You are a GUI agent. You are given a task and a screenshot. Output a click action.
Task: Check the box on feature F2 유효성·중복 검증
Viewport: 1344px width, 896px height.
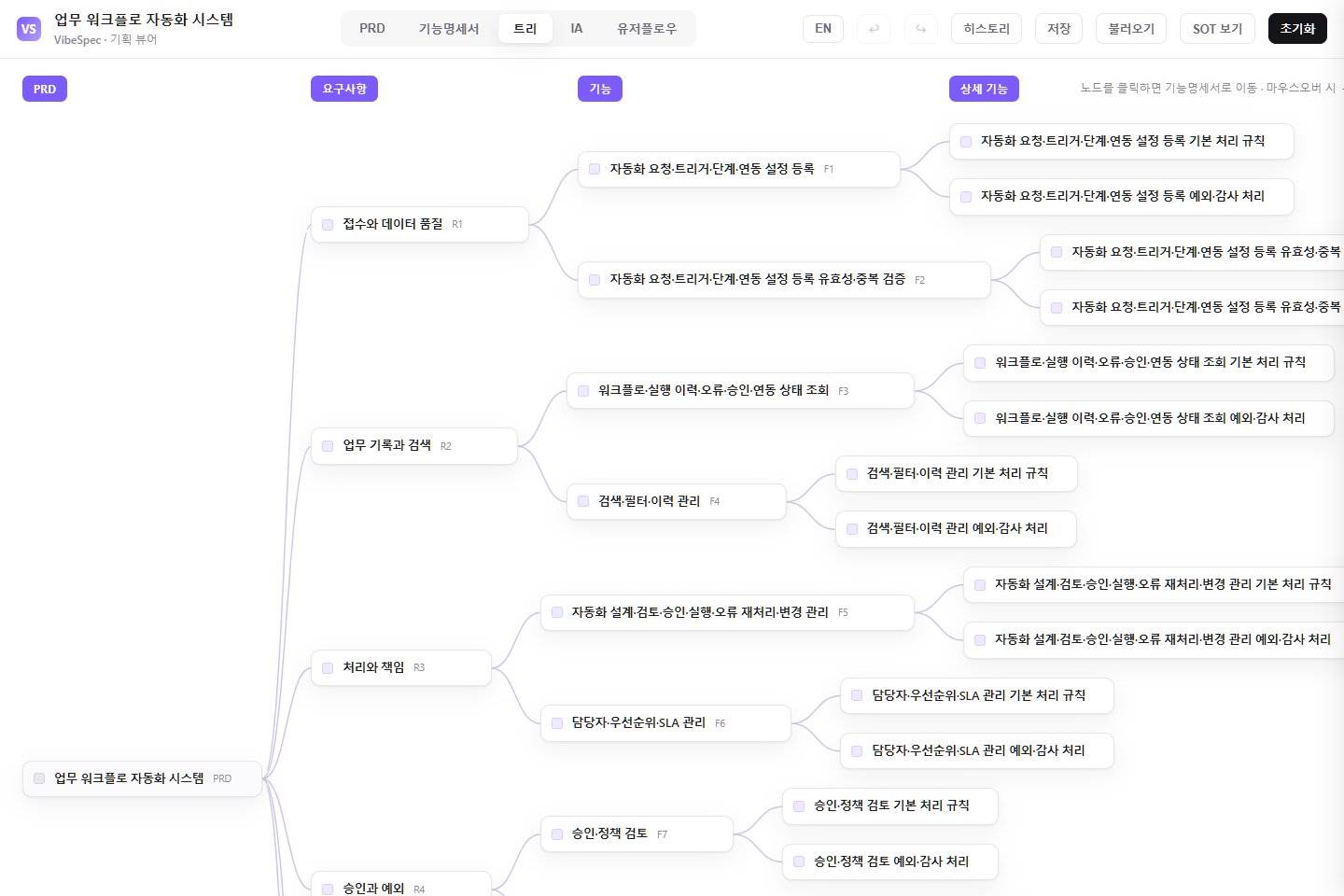click(x=595, y=280)
